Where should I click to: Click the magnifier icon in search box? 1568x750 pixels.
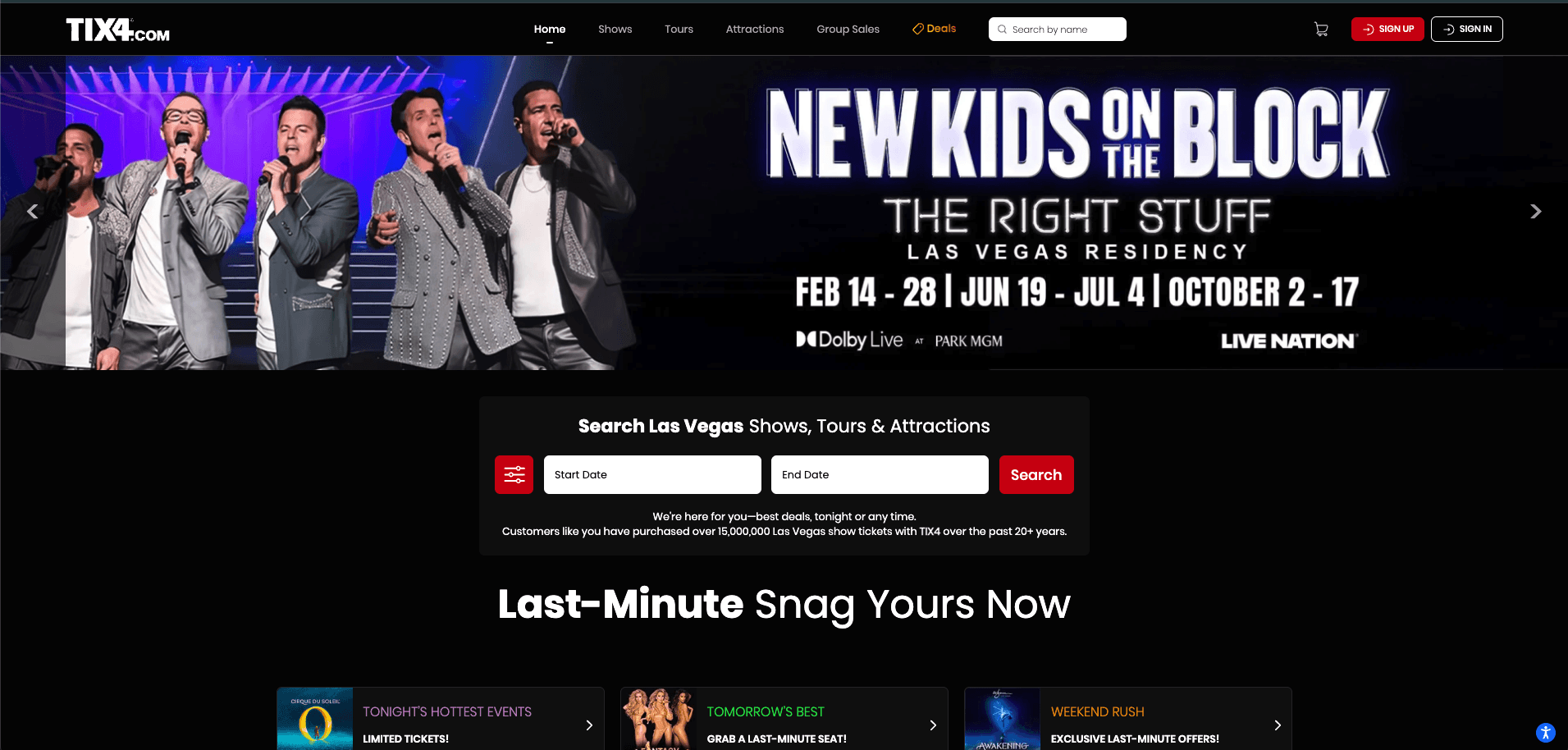(1002, 30)
